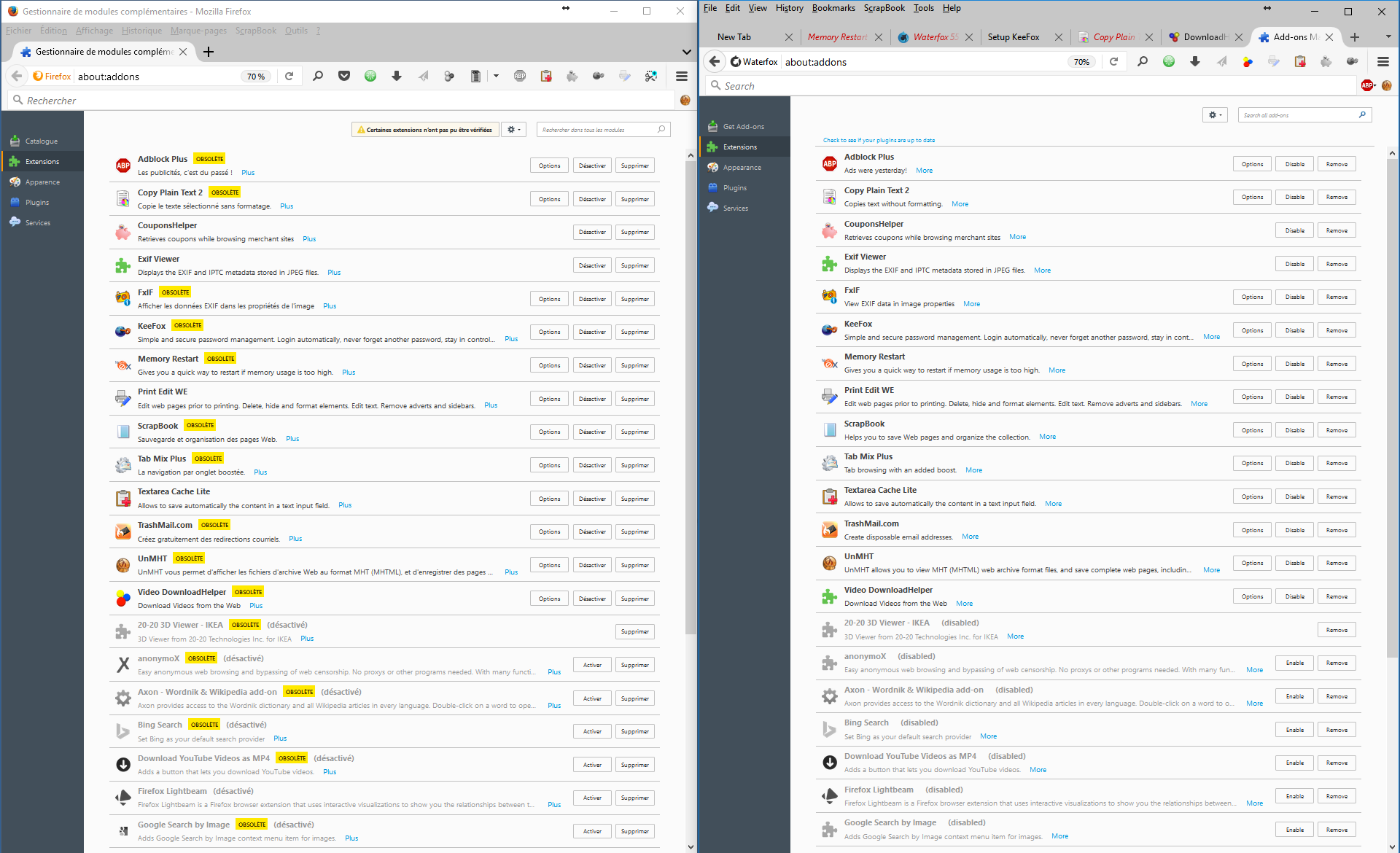Open downloads arrow in Waterfox toolbar

(1195, 62)
